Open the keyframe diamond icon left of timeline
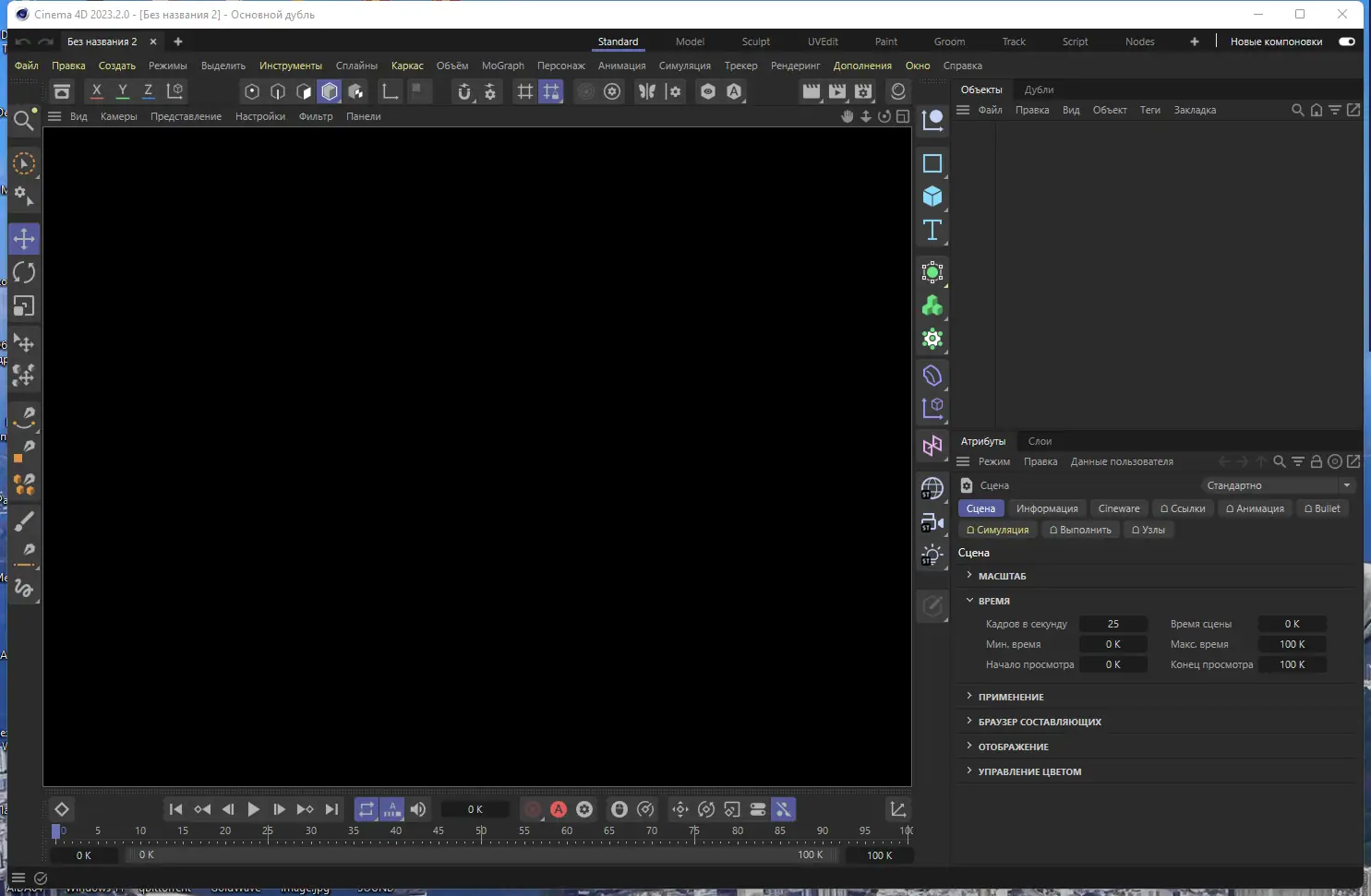This screenshot has height=896, width=1371. pyautogui.click(x=62, y=809)
